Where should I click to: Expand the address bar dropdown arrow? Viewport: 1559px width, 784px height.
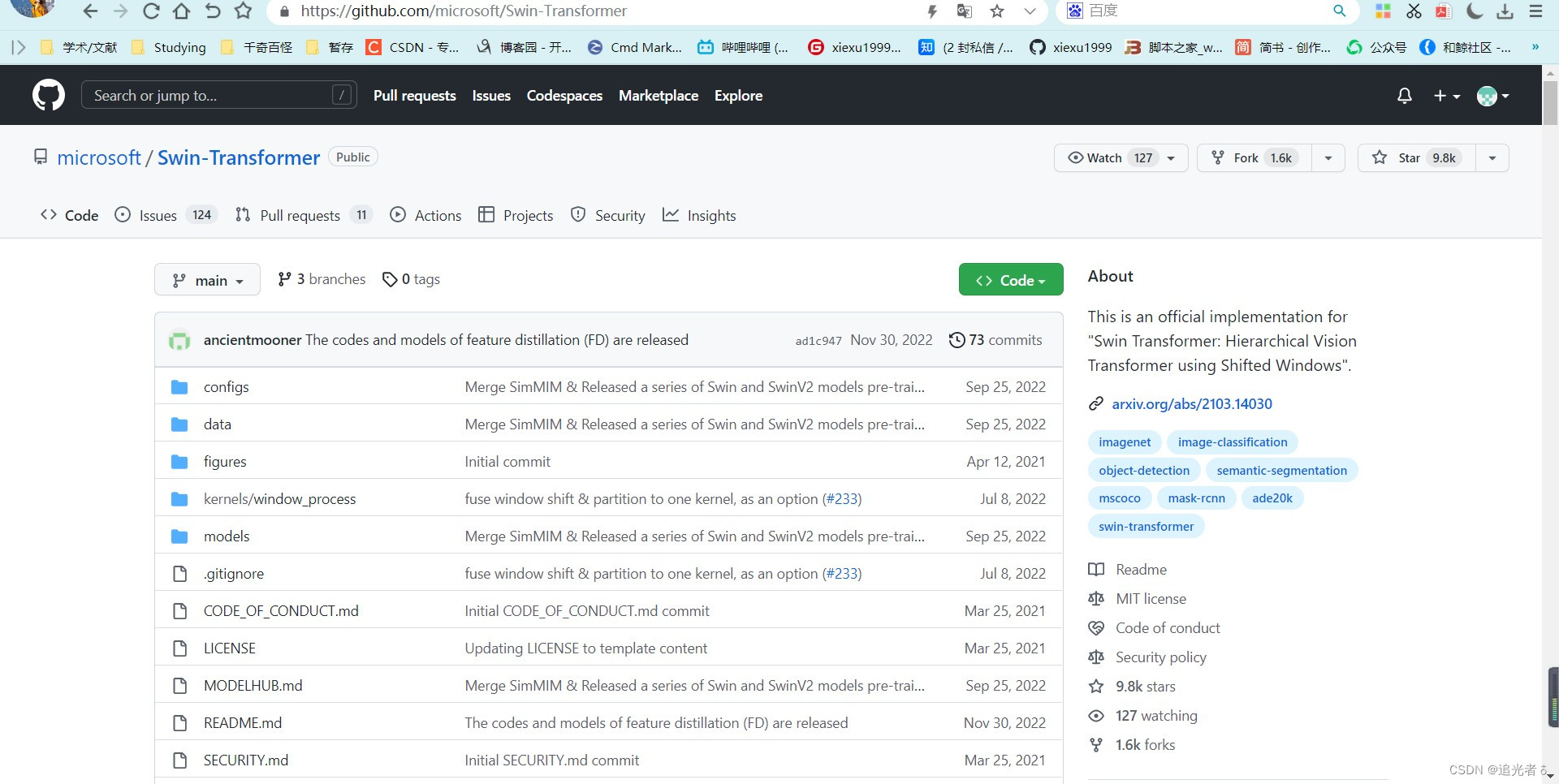[1030, 11]
